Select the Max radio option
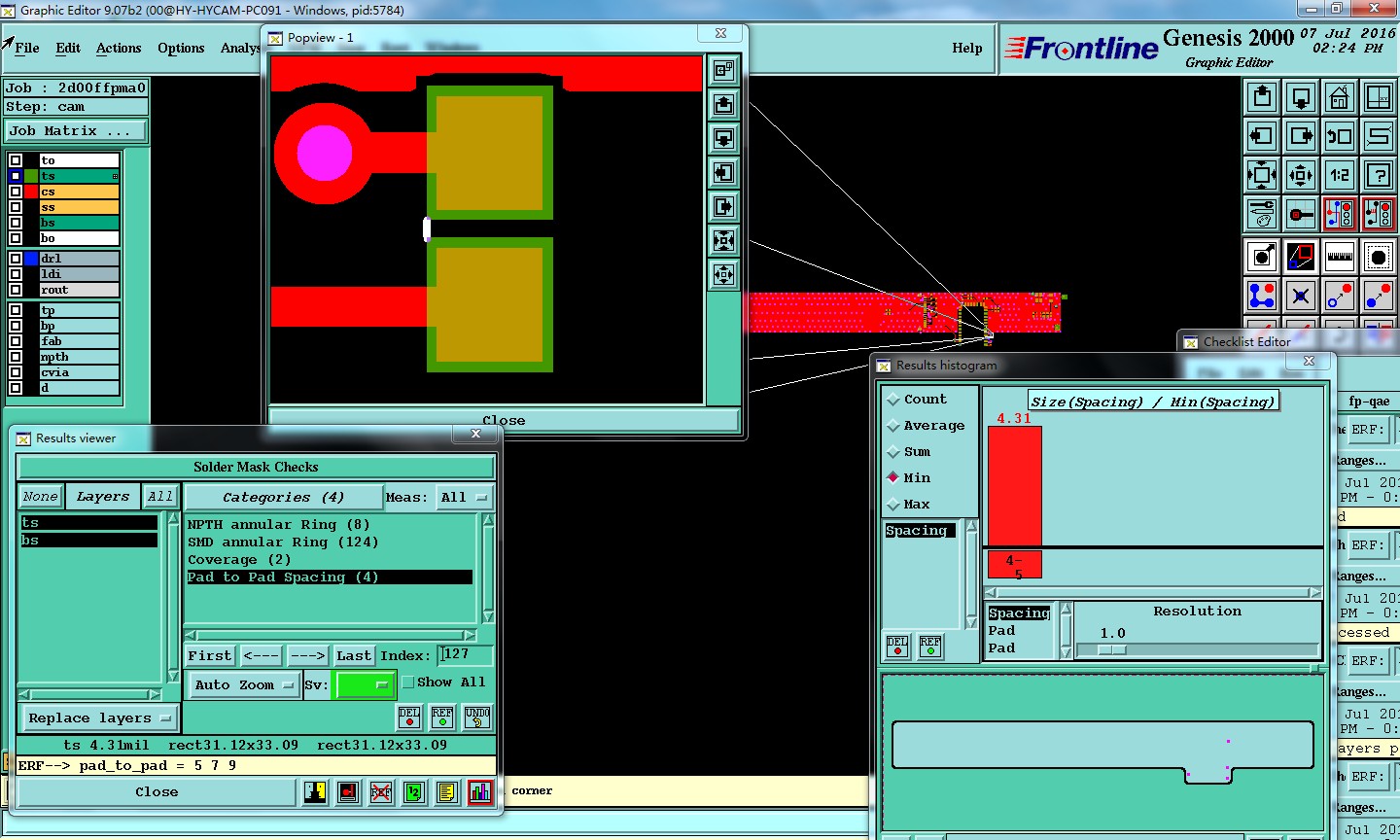Screen dimensions: 1400x840 coord(893,505)
